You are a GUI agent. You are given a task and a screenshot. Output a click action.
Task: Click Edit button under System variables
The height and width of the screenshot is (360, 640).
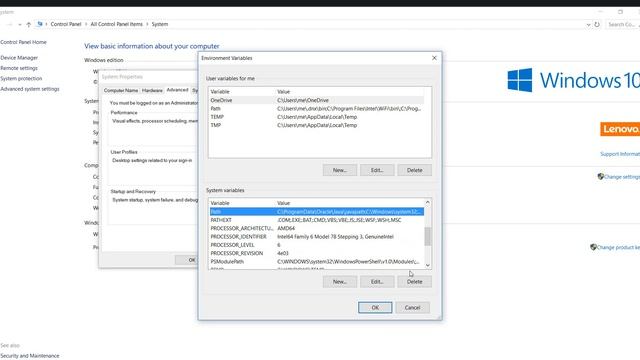377,282
